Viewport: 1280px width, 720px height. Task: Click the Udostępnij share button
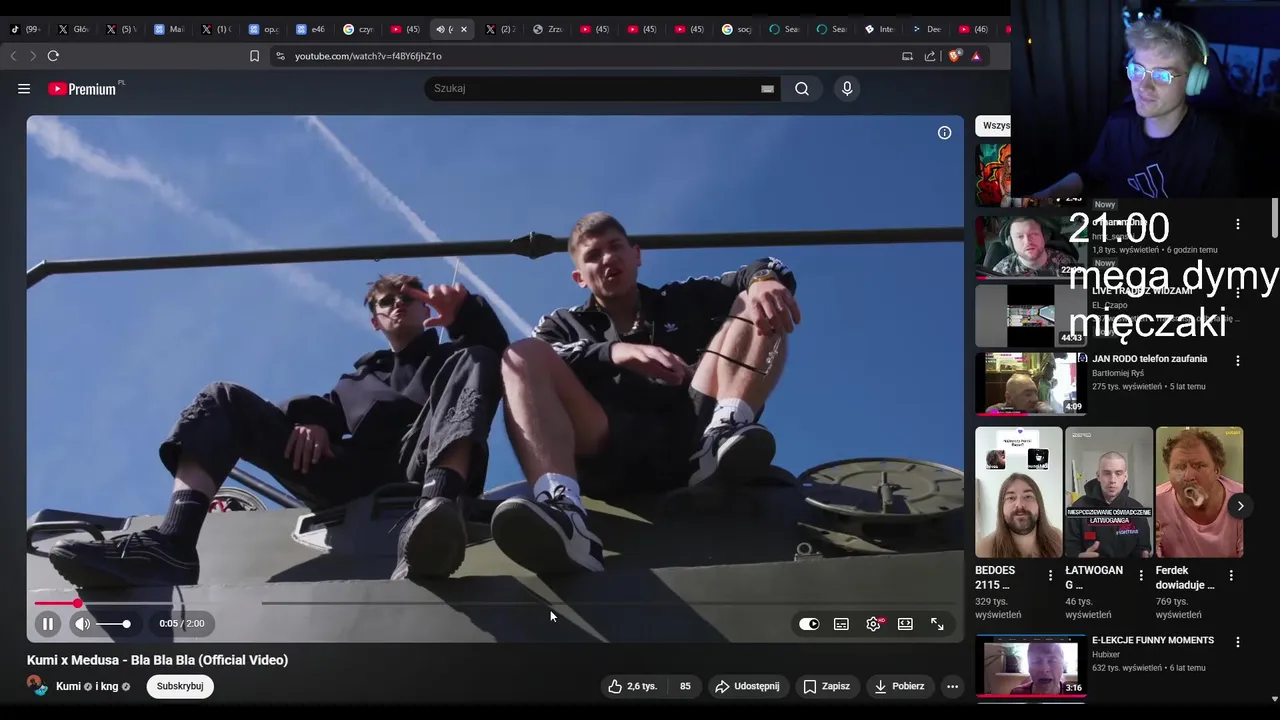click(747, 686)
